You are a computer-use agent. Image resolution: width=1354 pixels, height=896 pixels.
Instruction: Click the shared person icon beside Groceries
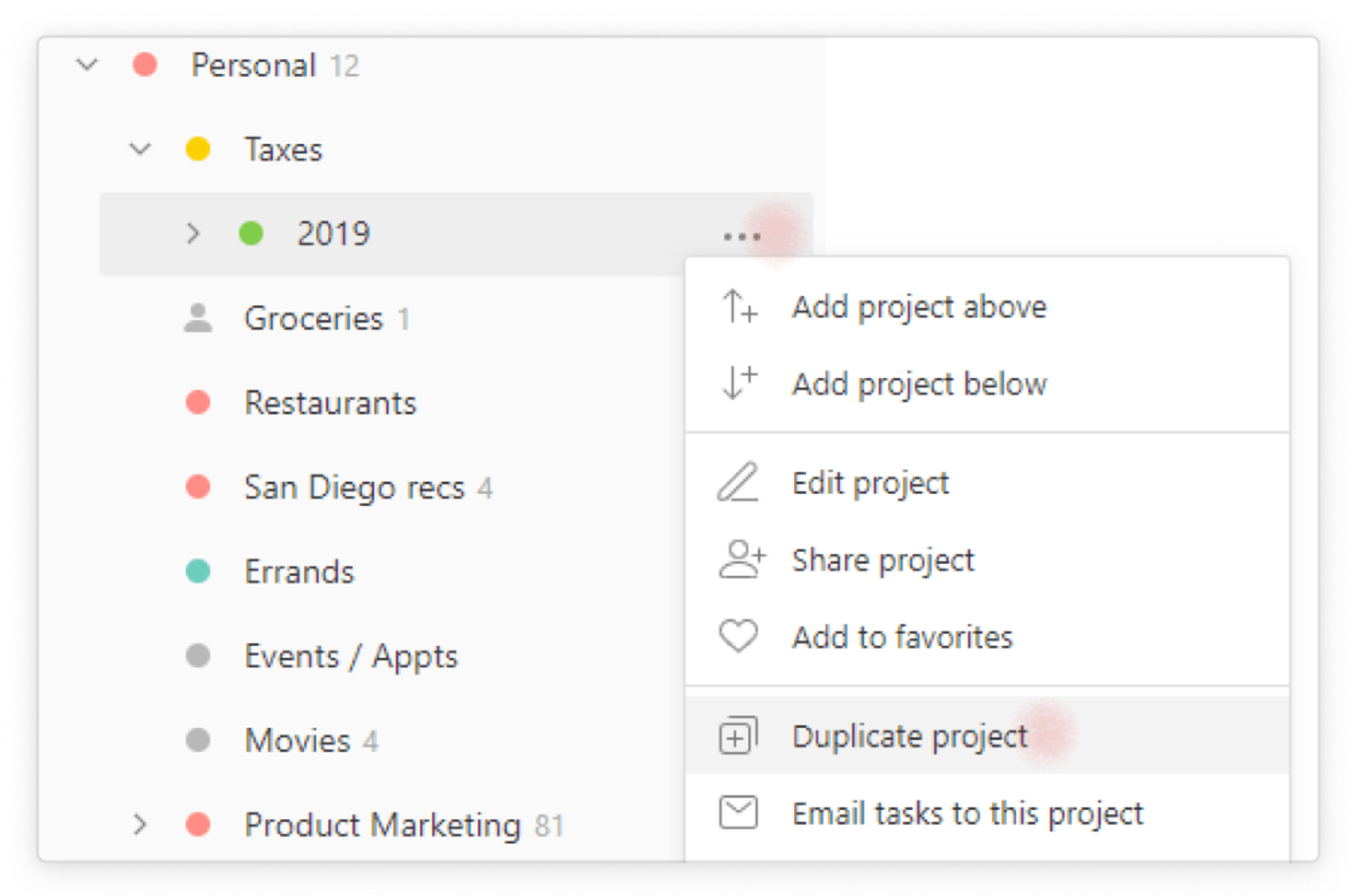[198, 318]
